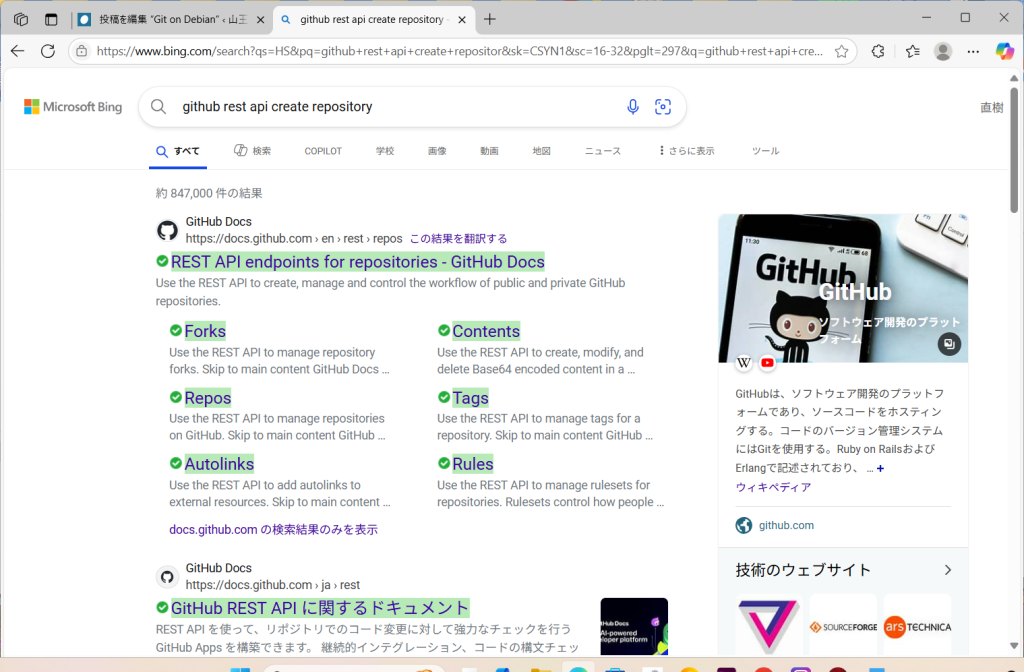Open the ツール options
The image size is (1024, 672).
[765, 151]
